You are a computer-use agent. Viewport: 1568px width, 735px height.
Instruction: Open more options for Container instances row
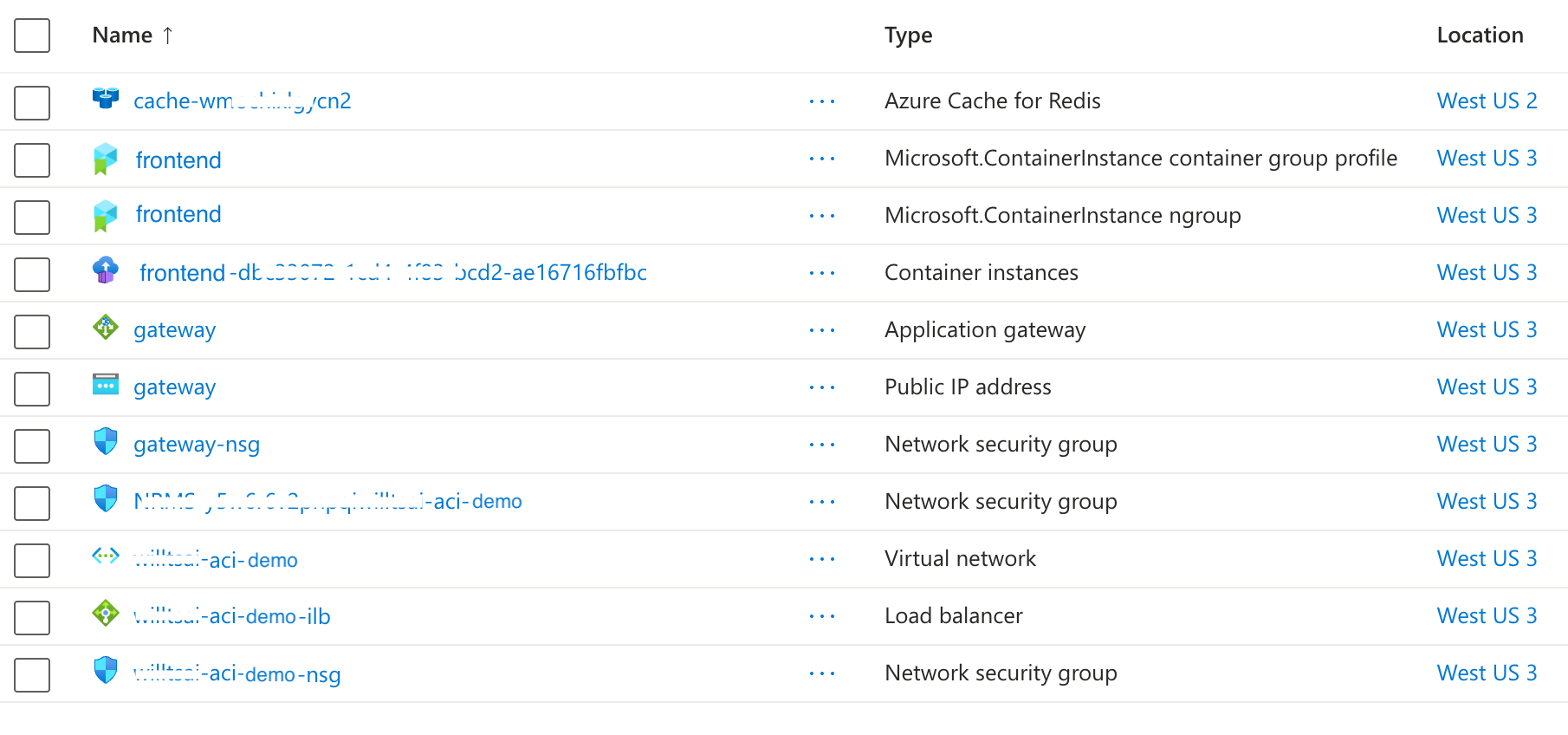point(821,273)
